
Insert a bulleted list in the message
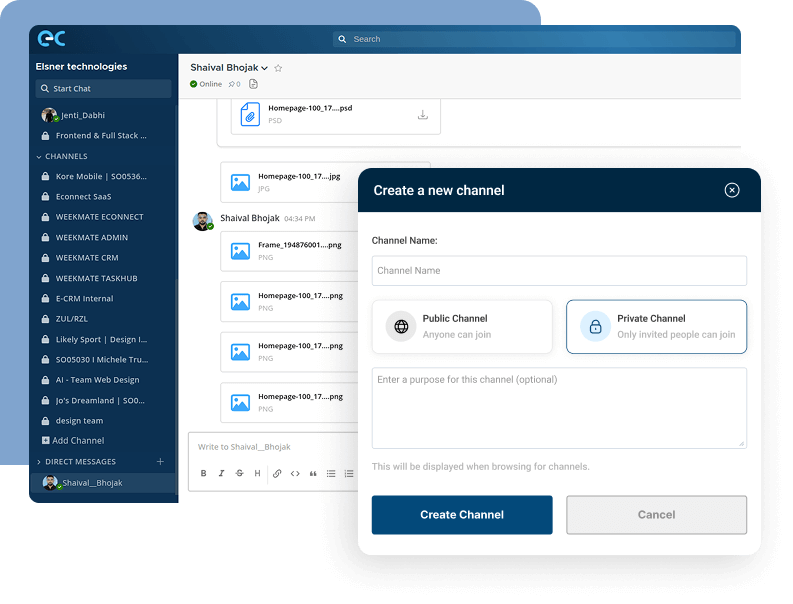tap(331, 474)
